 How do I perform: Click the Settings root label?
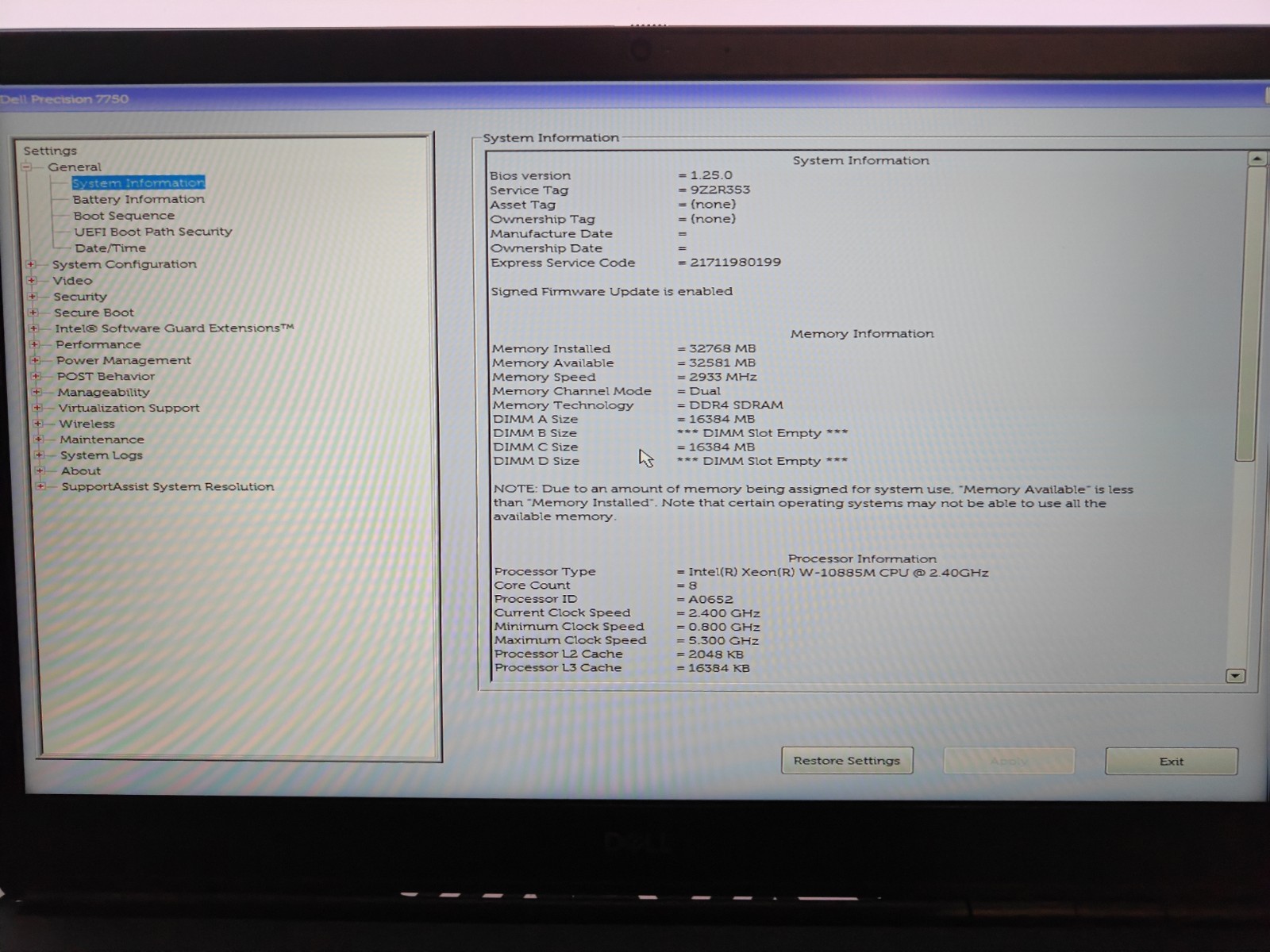50,151
